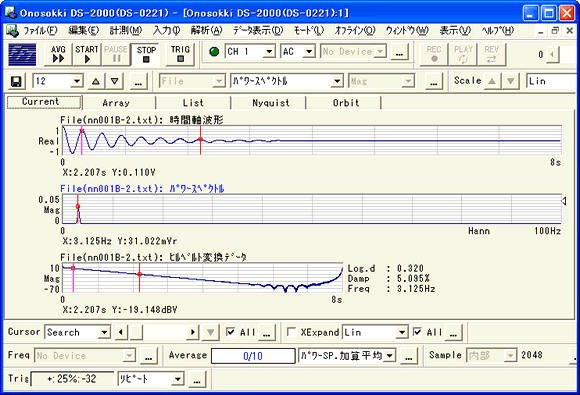Open the averaging type dropdown

(390, 355)
